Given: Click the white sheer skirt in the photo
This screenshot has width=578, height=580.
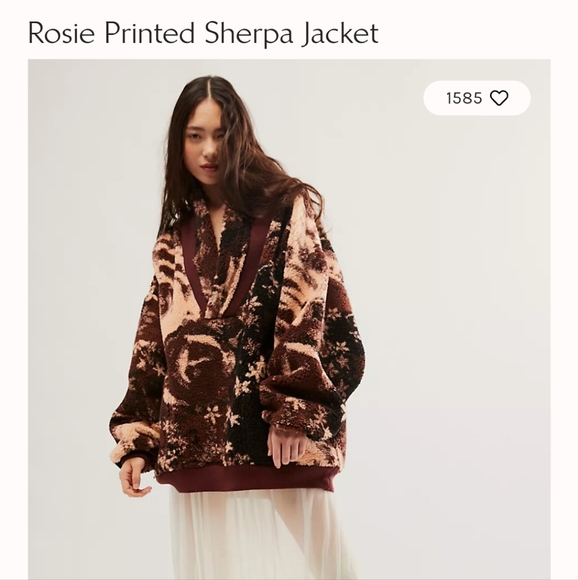Looking at the screenshot, I should 259,535.
